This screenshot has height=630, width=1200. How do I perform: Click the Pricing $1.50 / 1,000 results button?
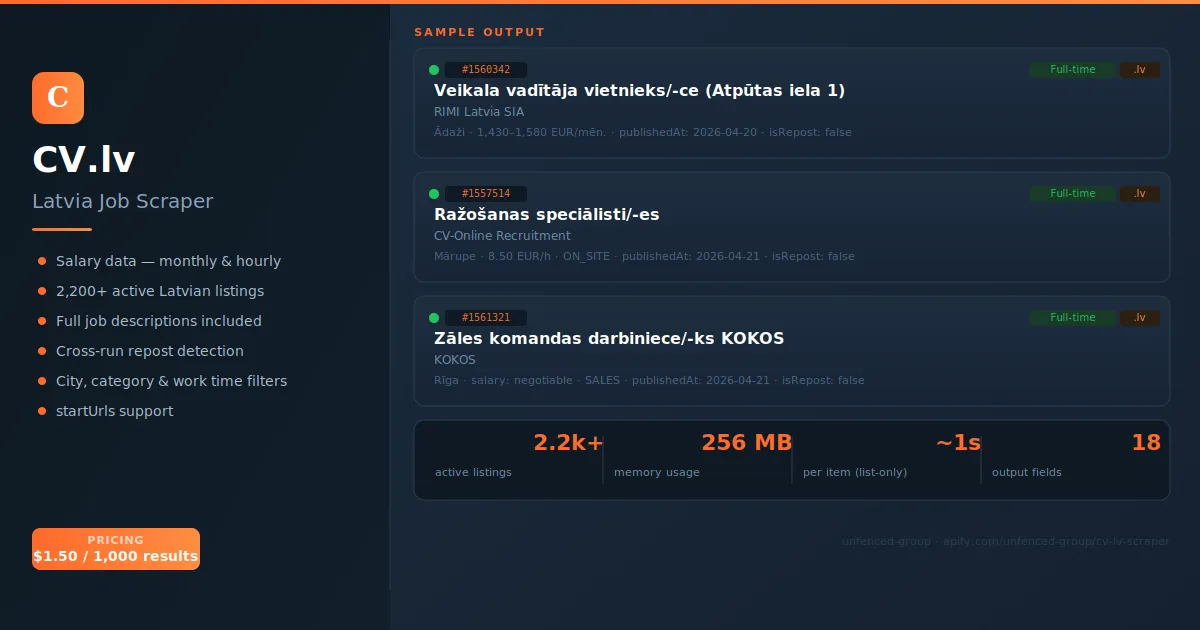click(116, 549)
